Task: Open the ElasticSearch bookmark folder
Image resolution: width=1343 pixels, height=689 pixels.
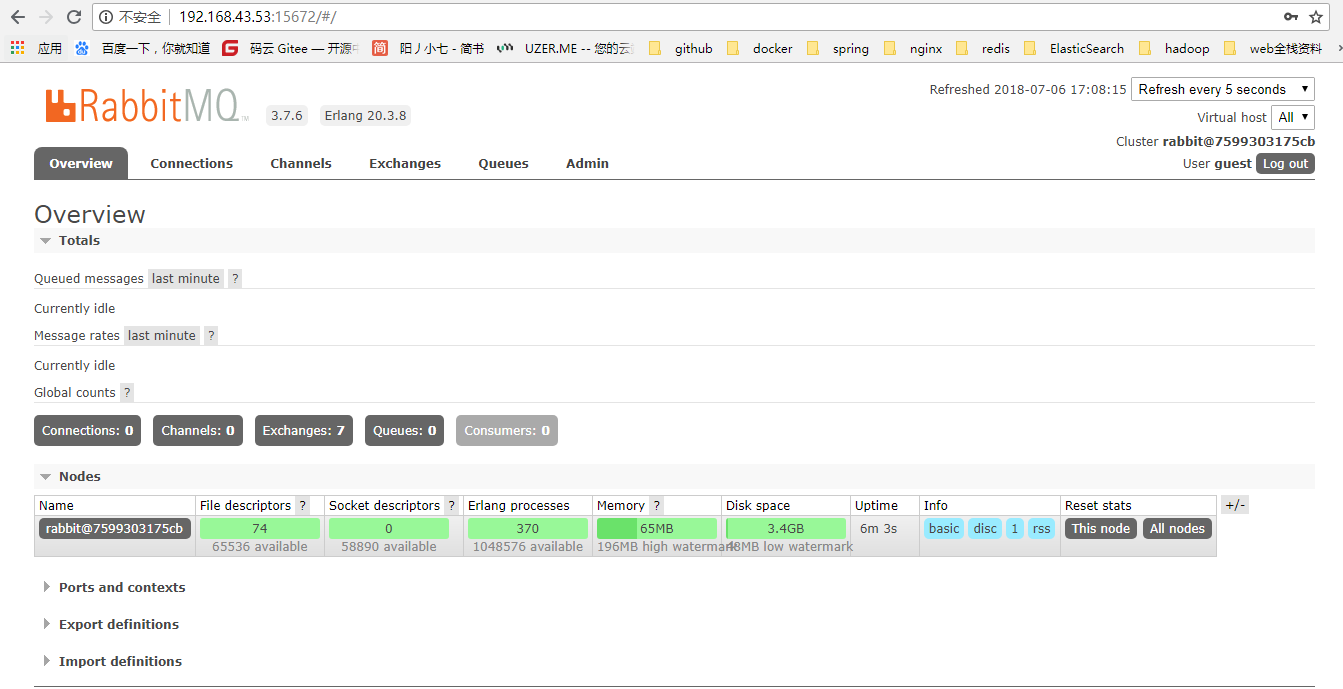Action: pyautogui.click(x=1074, y=48)
